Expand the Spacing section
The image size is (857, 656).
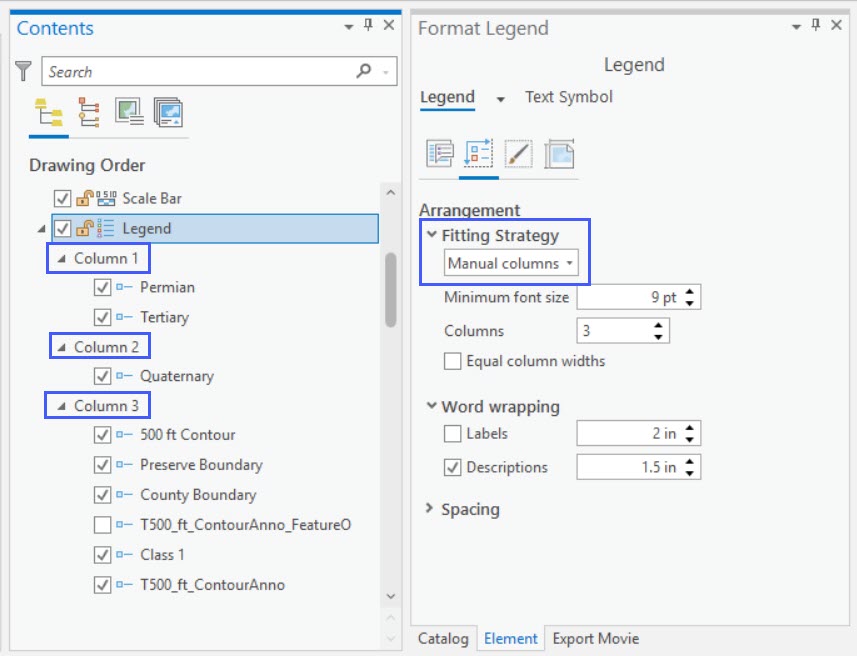[428, 508]
